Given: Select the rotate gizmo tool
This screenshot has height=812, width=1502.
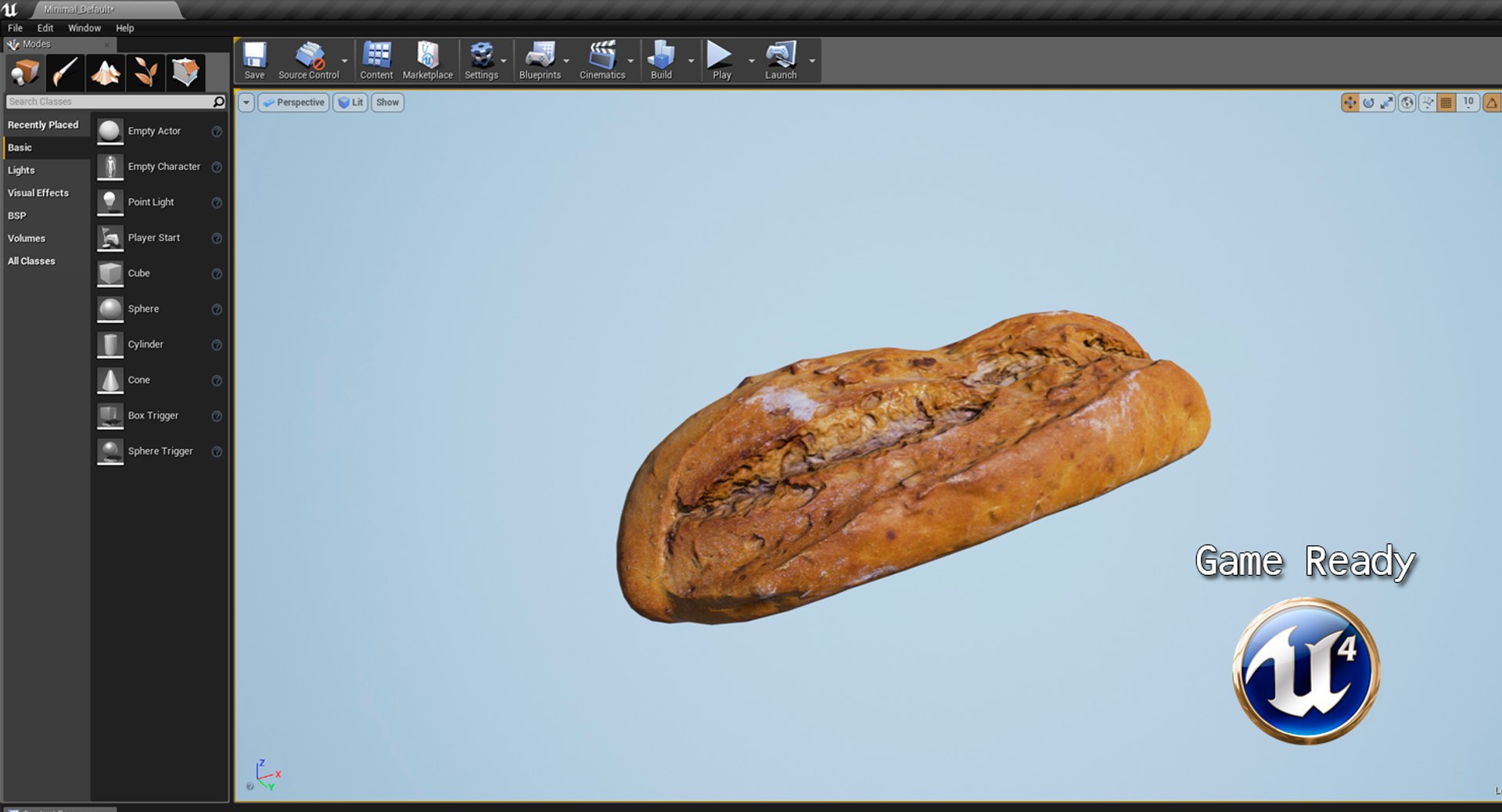Looking at the screenshot, I should click(1368, 102).
